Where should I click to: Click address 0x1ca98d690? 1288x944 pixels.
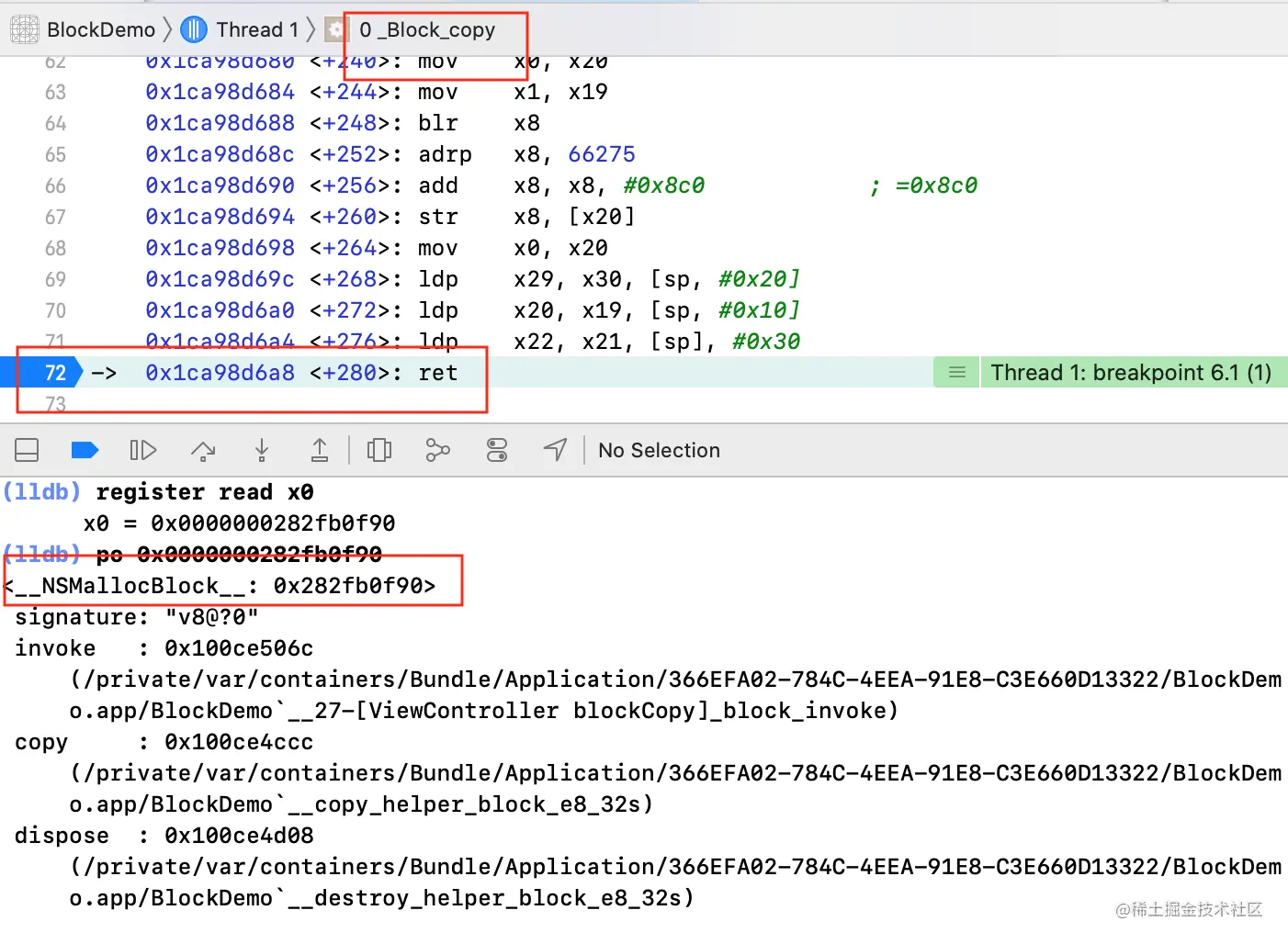(220, 185)
